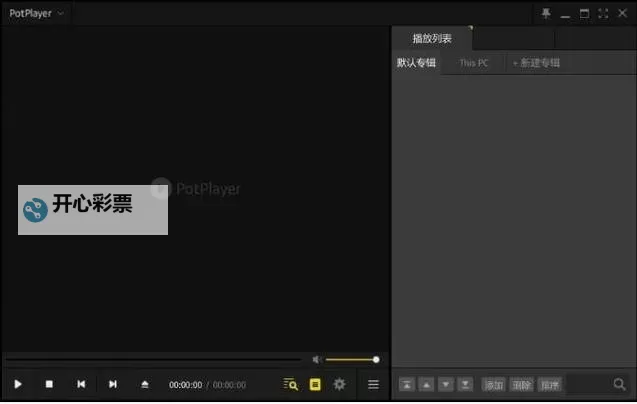Move the playlist item to the bottom

(465, 384)
